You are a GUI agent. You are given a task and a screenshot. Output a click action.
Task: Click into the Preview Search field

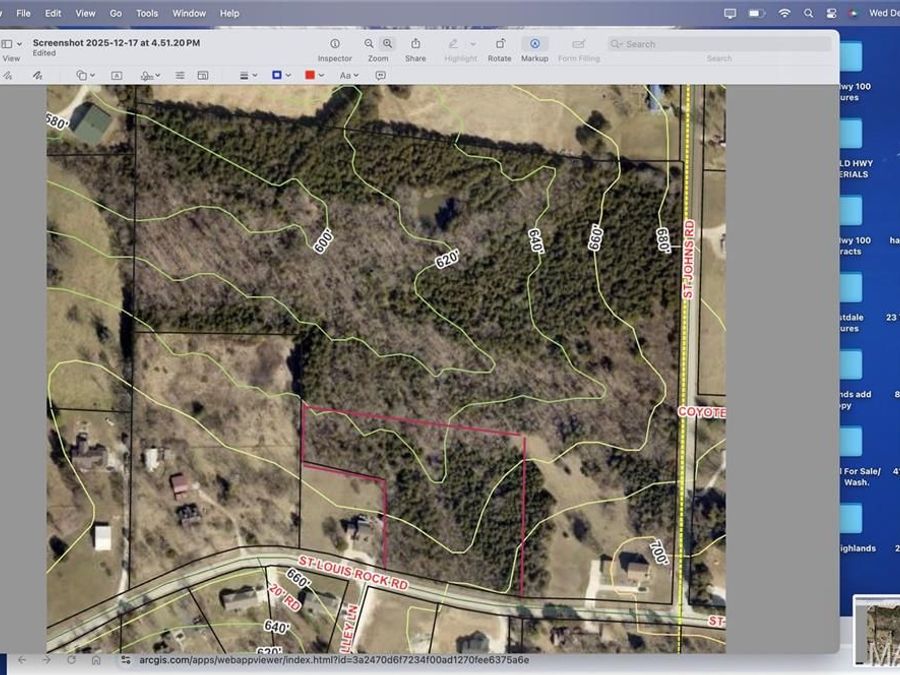pos(719,44)
